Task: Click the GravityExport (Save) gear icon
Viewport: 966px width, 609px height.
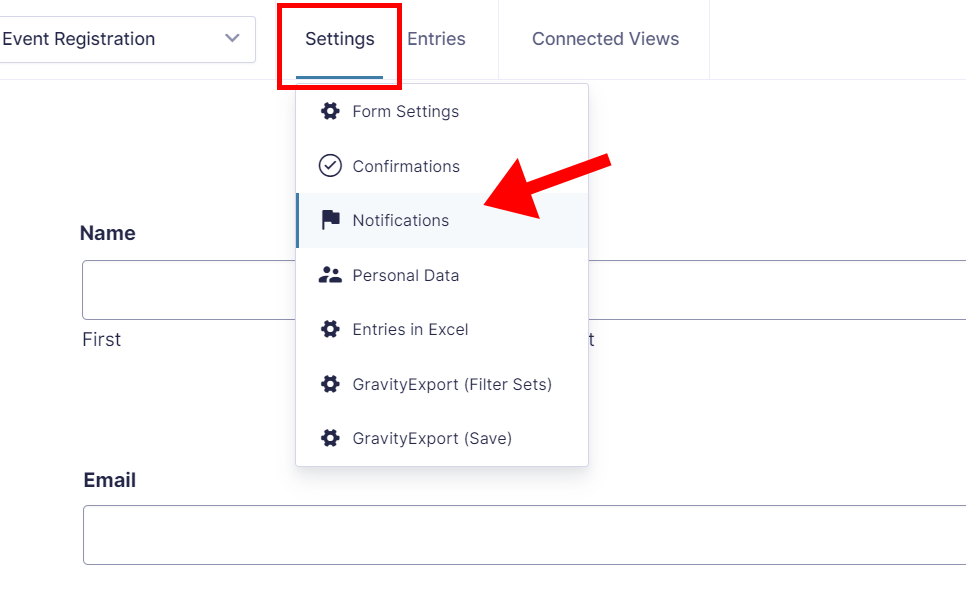Action: 330,438
